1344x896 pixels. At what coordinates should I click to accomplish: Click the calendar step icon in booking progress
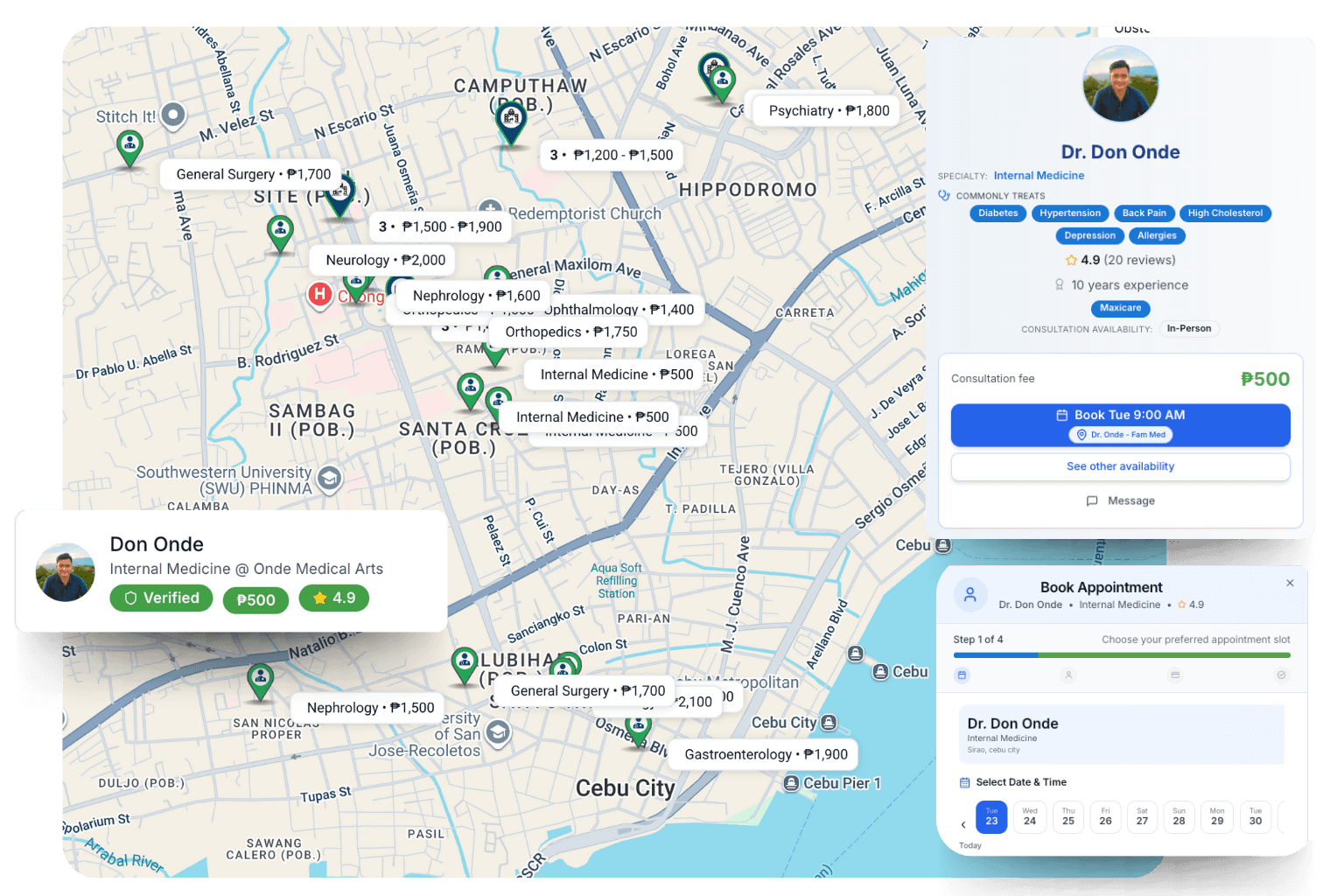coord(962,675)
